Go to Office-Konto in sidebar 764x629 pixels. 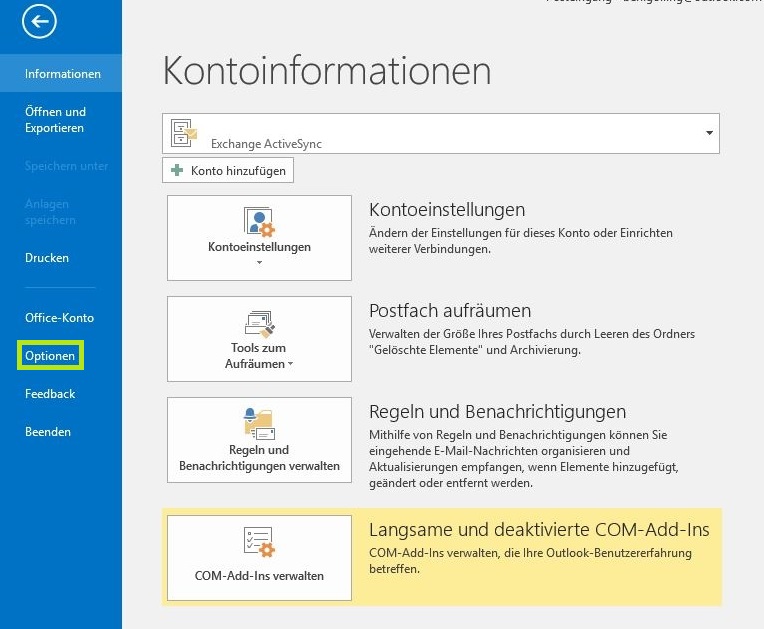click(x=59, y=318)
